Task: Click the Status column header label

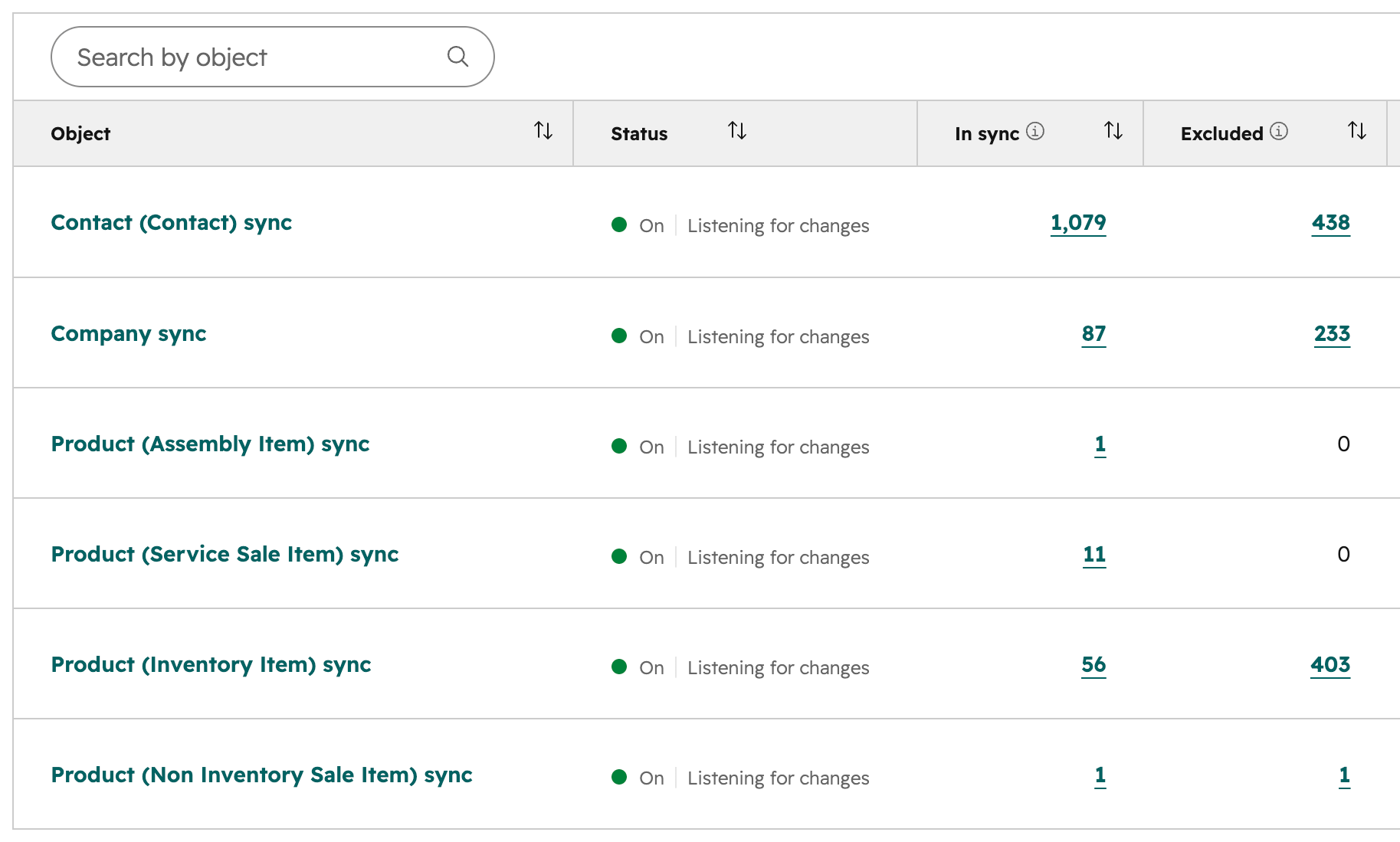Action: click(x=639, y=134)
